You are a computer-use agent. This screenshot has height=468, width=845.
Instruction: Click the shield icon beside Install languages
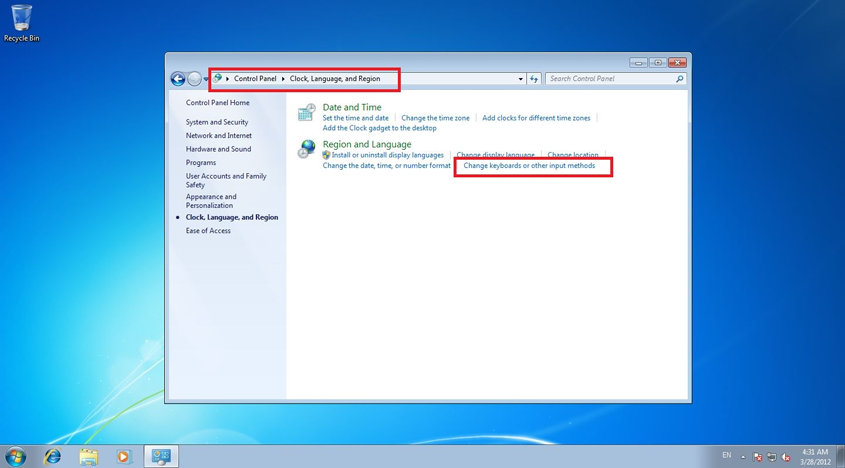tap(326, 155)
